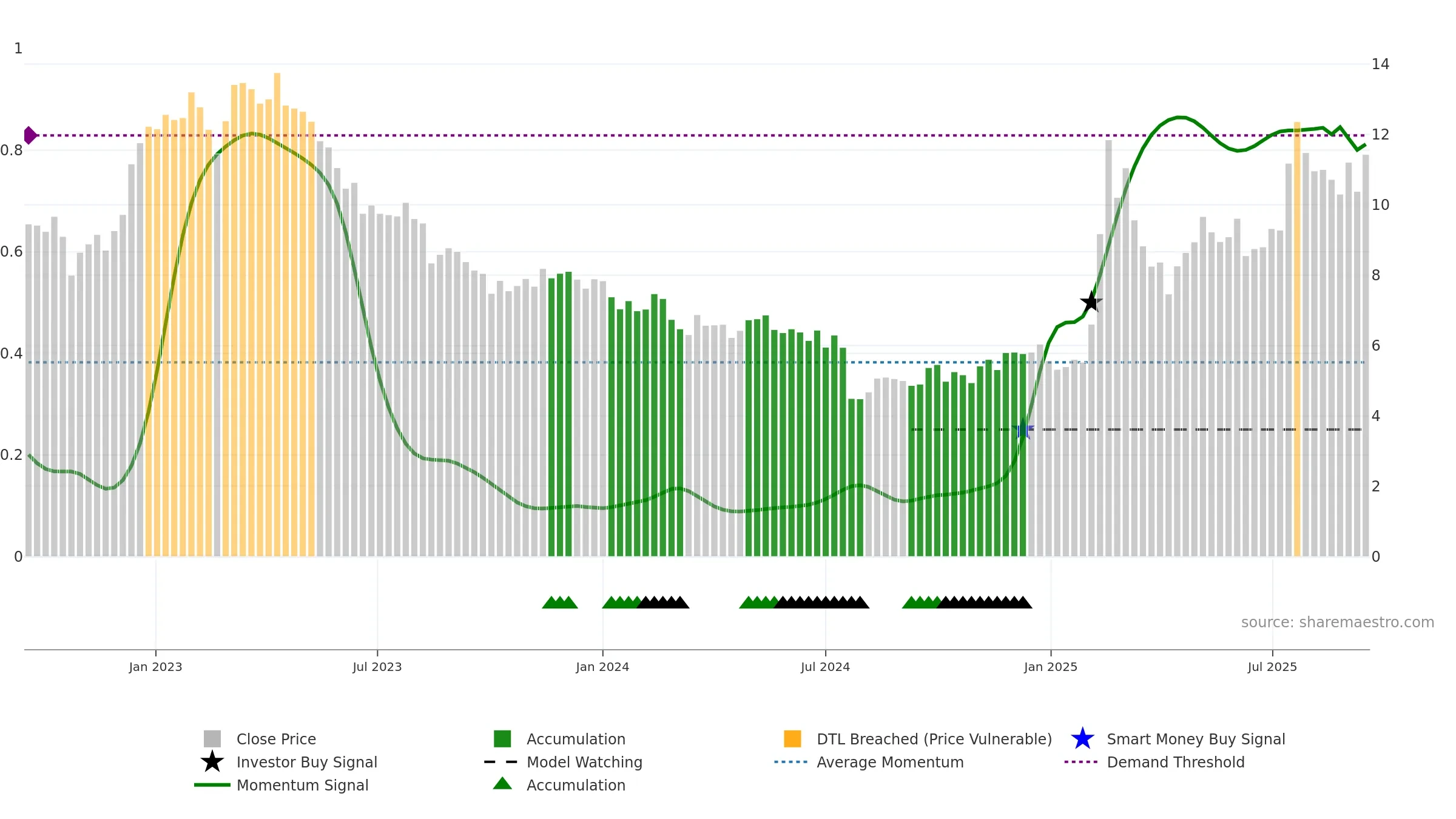Screen dimensions: 1456x819
Task: Toggle the Investor Buy Signal legend label
Action: click(x=307, y=762)
